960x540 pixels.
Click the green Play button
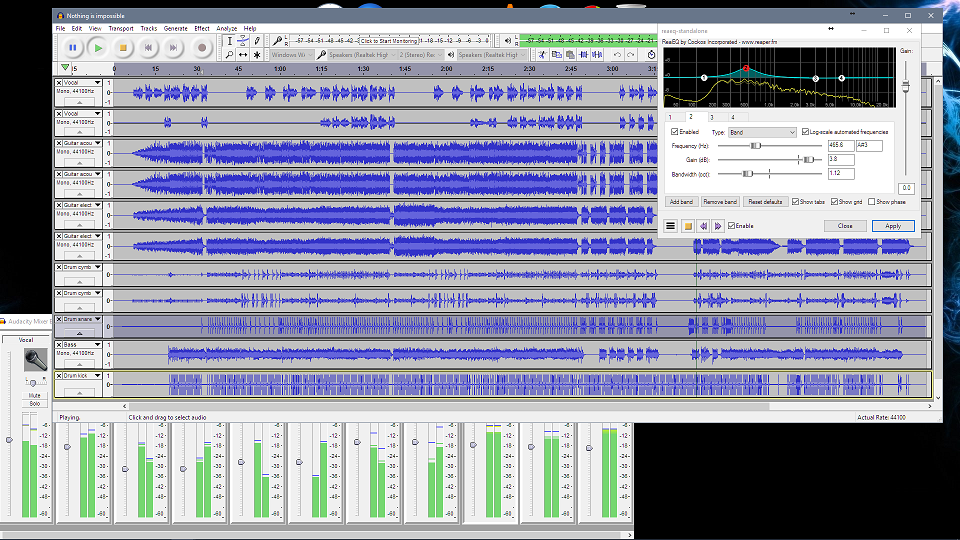(98, 48)
